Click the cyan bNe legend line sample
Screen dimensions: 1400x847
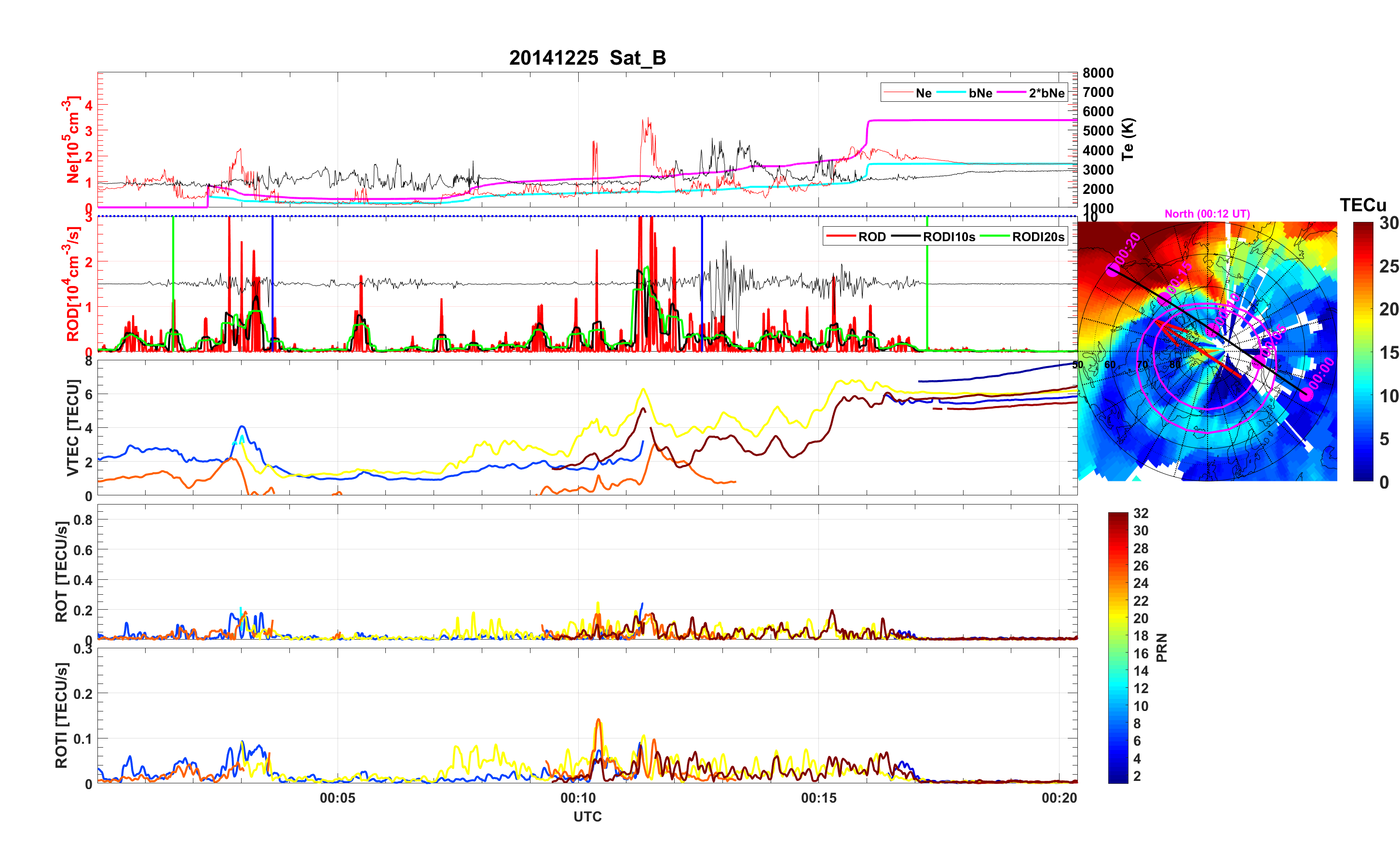pyautogui.click(x=951, y=93)
